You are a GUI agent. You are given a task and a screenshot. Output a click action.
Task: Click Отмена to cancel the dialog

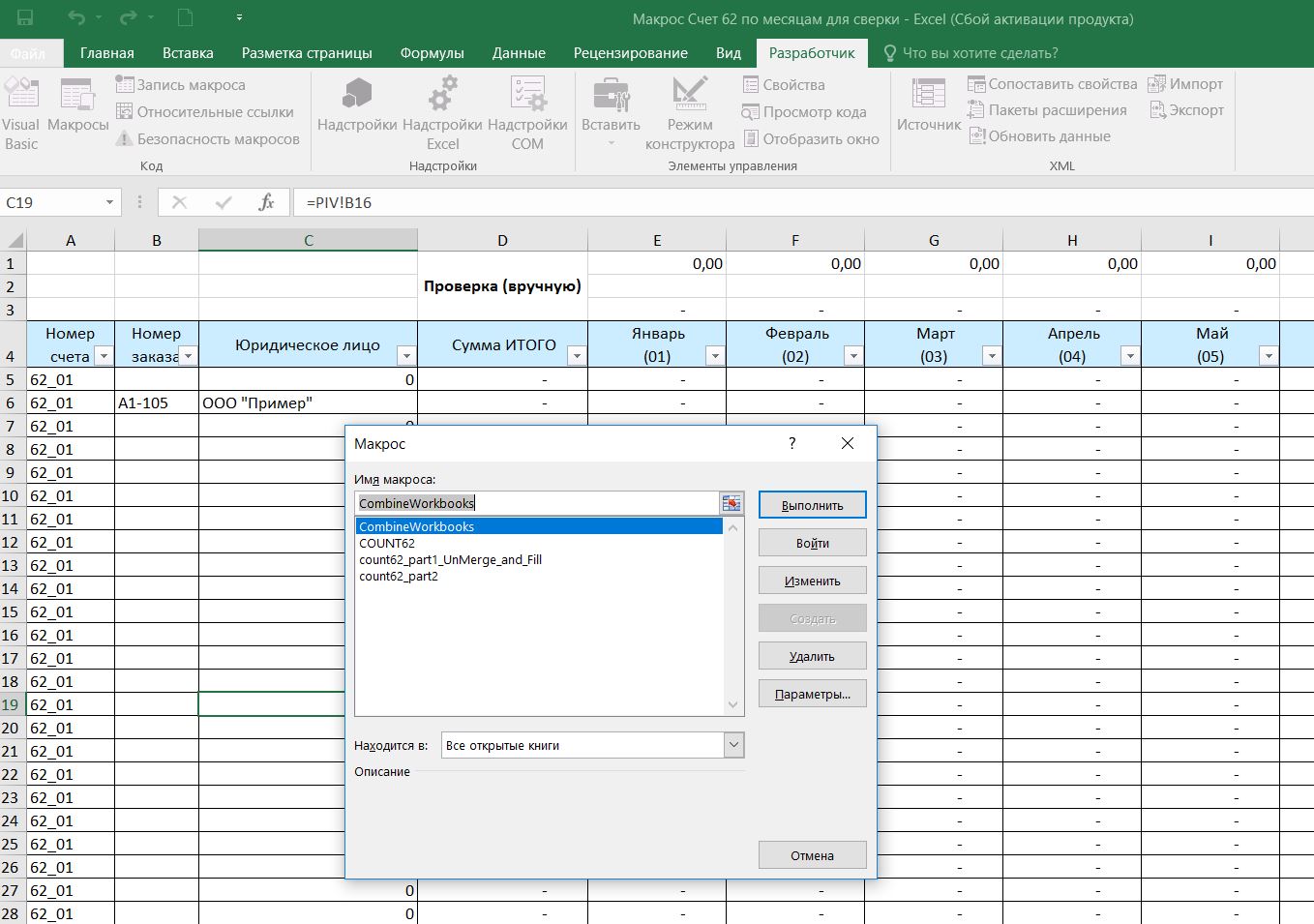coord(812,855)
